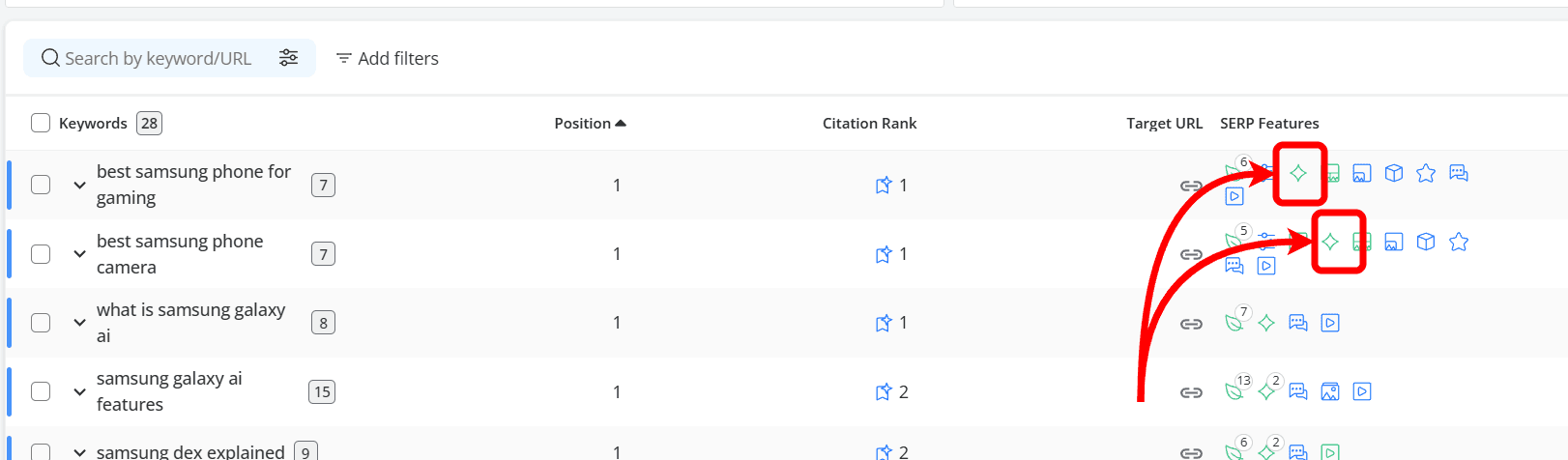1568x460 pixels.
Task: Select keyword text samsung galaxy ai features
Action: coord(169,391)
